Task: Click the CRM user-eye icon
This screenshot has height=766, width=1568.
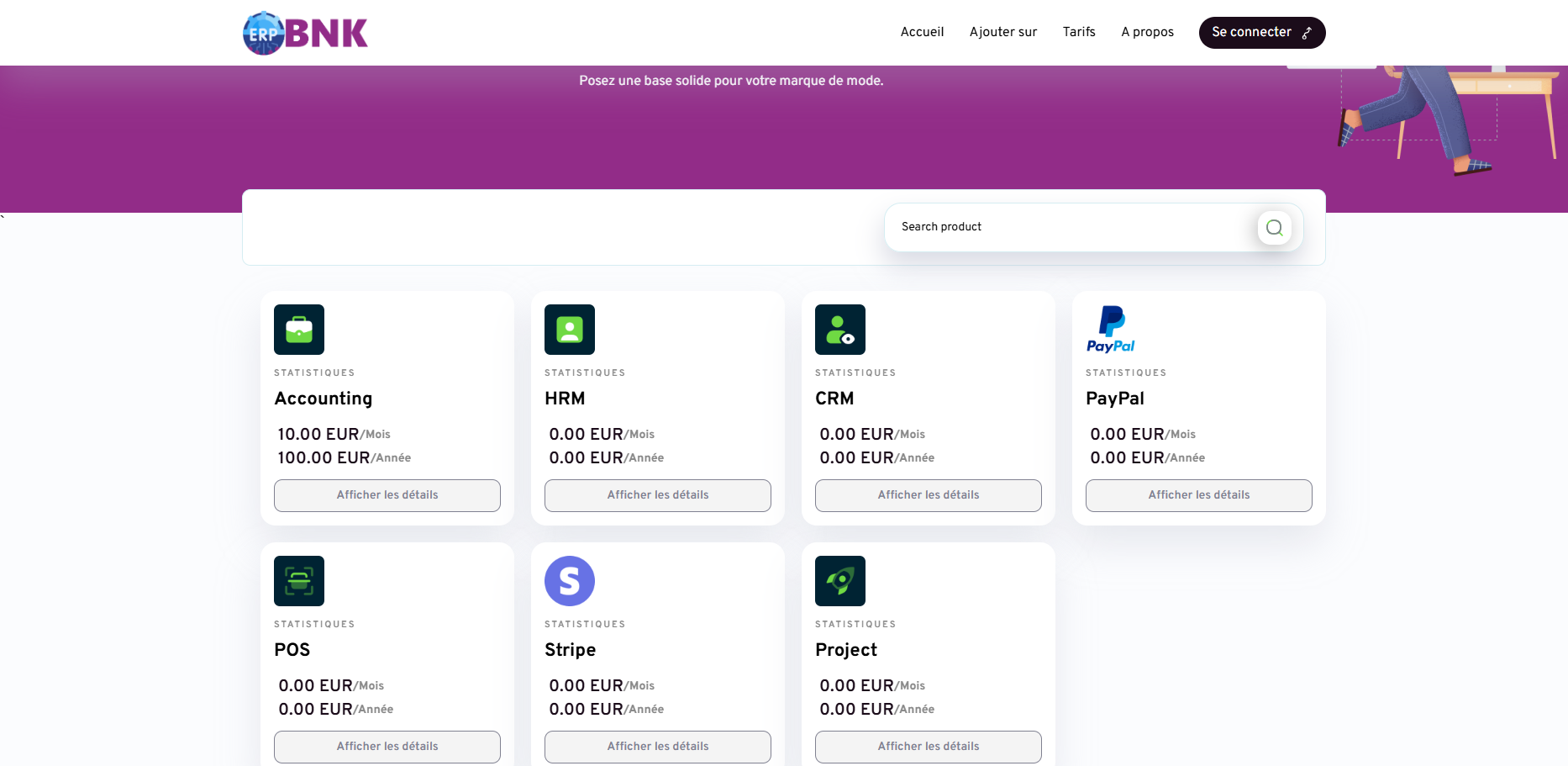Action: click(840, 330)
